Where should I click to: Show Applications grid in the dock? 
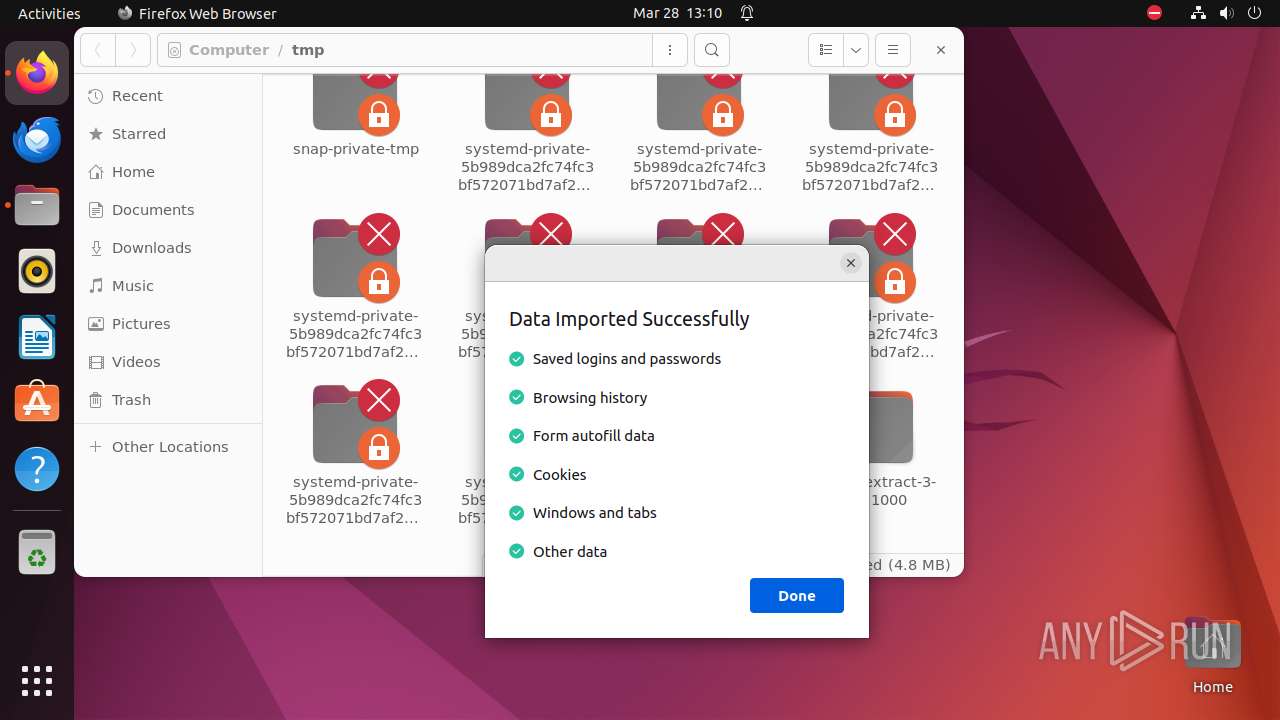[x=37, y=681]
